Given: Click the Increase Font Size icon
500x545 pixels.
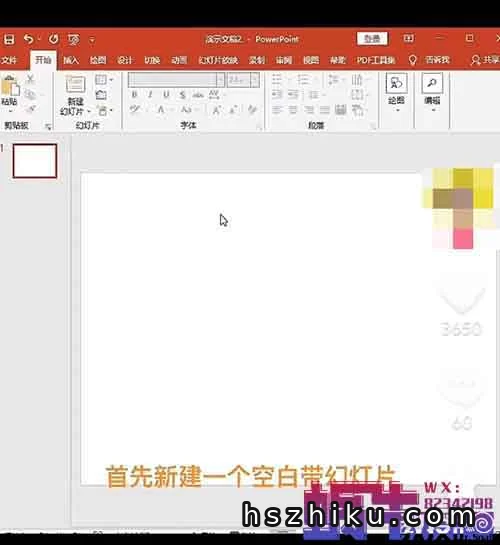Looking at the screenshot, I should pos(216,110).
